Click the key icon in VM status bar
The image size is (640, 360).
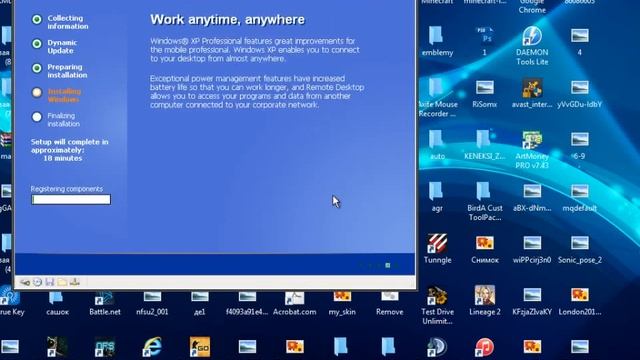(x=25, y=282)
